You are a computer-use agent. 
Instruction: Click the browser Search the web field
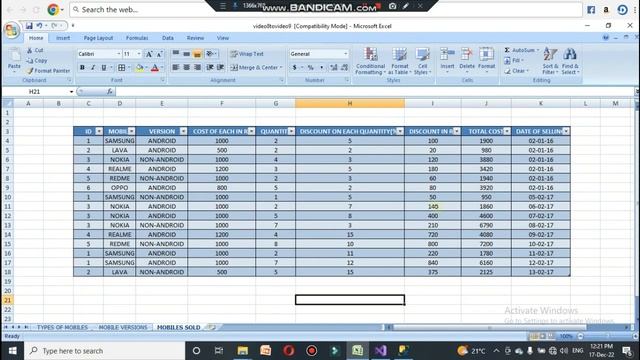[327, 10]
